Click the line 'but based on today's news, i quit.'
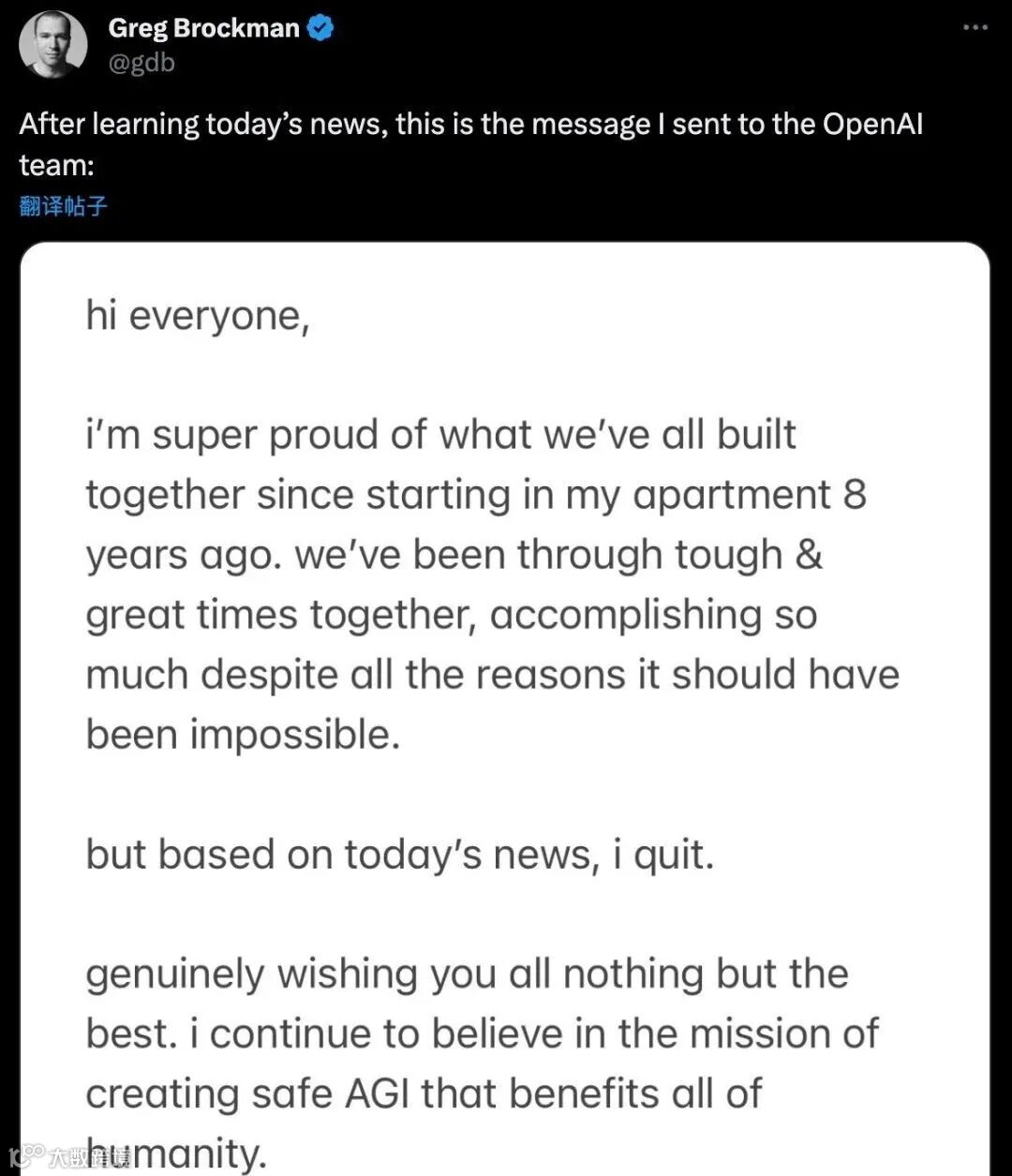 click(400, 855)
